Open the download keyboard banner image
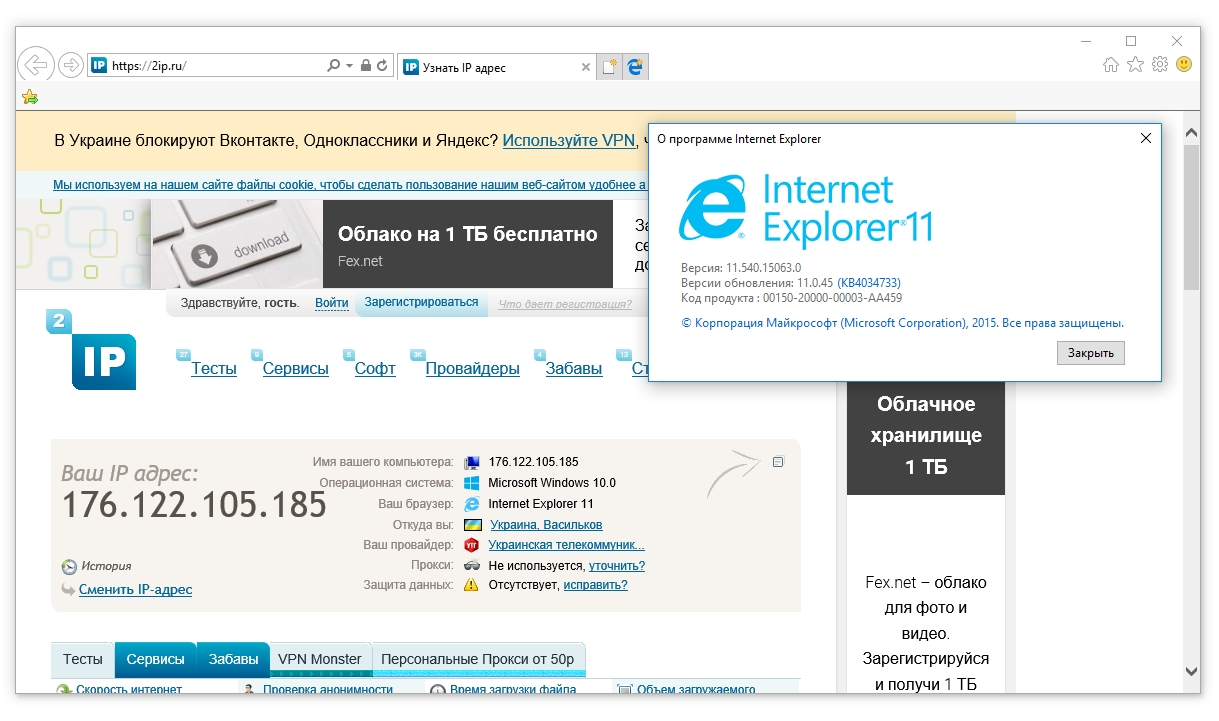 coord(236,244)
